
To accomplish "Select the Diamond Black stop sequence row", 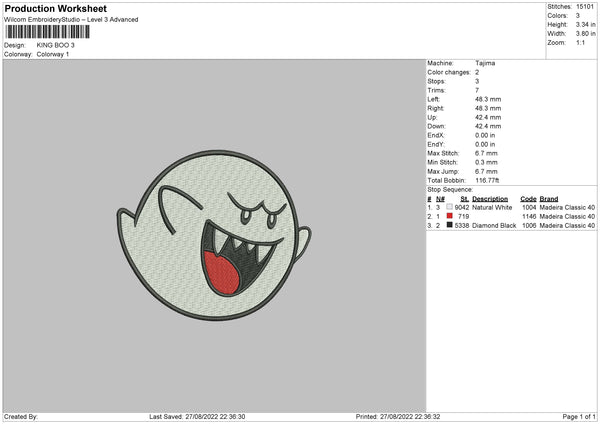I will tap(510, 225).
